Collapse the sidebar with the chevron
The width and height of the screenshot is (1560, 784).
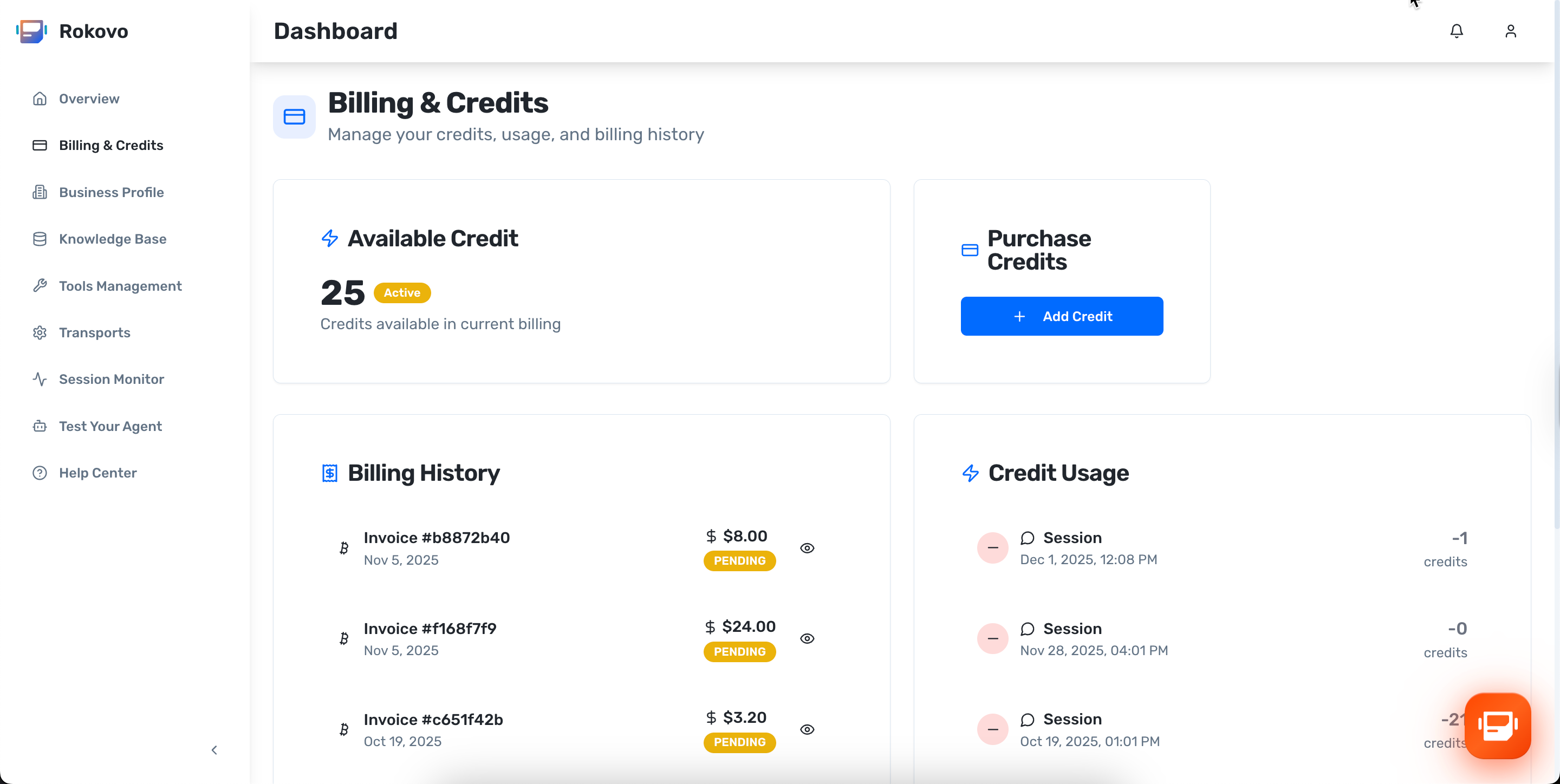[x=214, y=750]
